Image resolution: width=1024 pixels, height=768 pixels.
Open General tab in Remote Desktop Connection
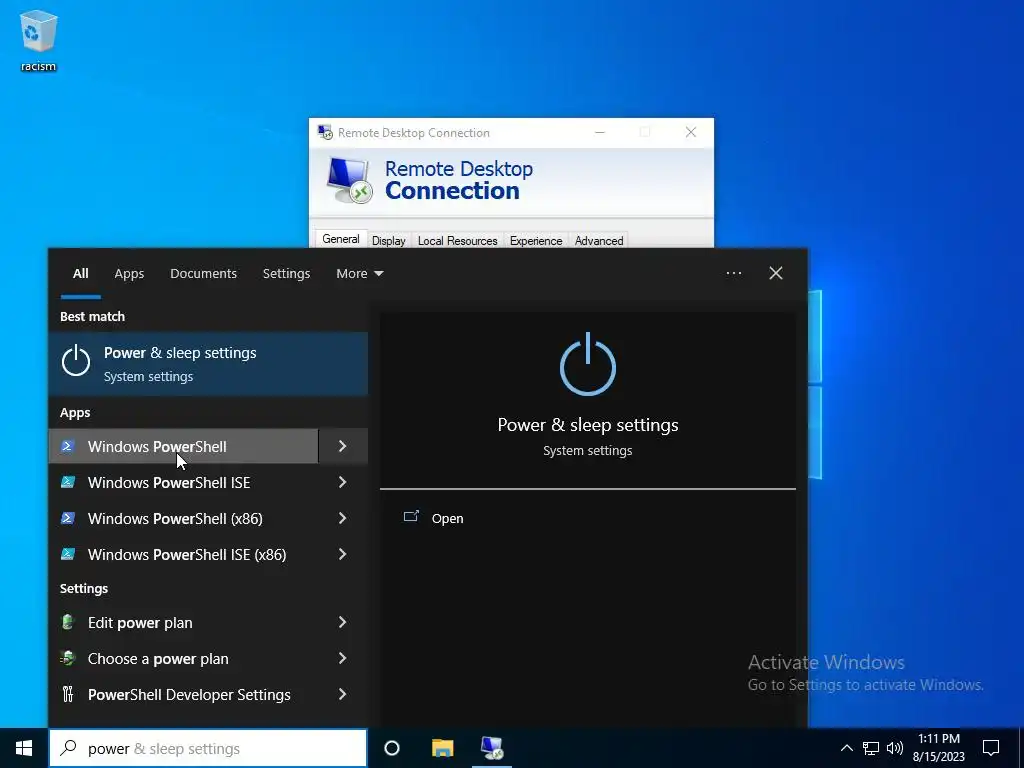tap(341, 239)
